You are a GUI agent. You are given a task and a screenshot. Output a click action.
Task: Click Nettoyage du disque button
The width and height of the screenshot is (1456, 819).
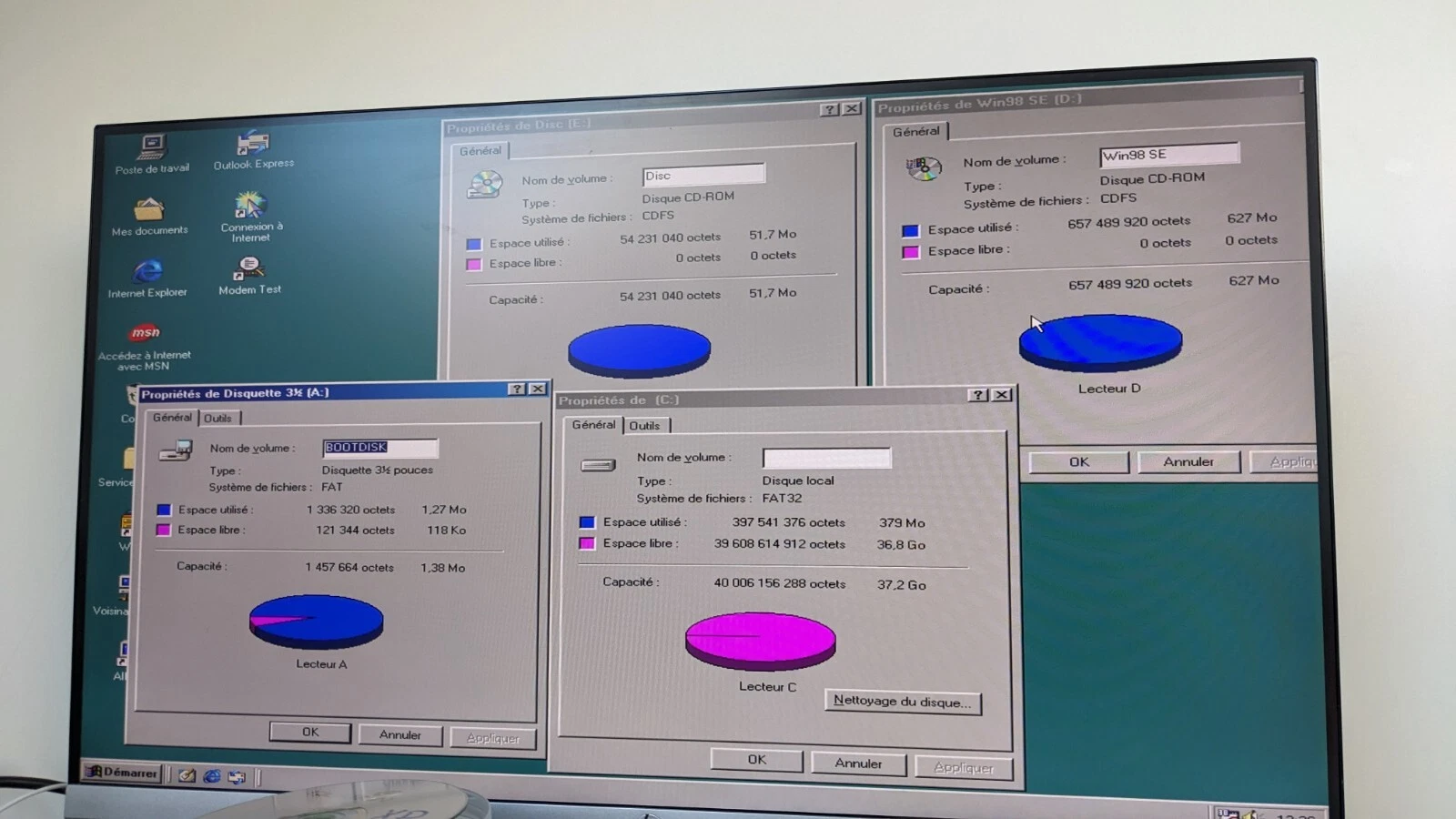click(902, 702)
